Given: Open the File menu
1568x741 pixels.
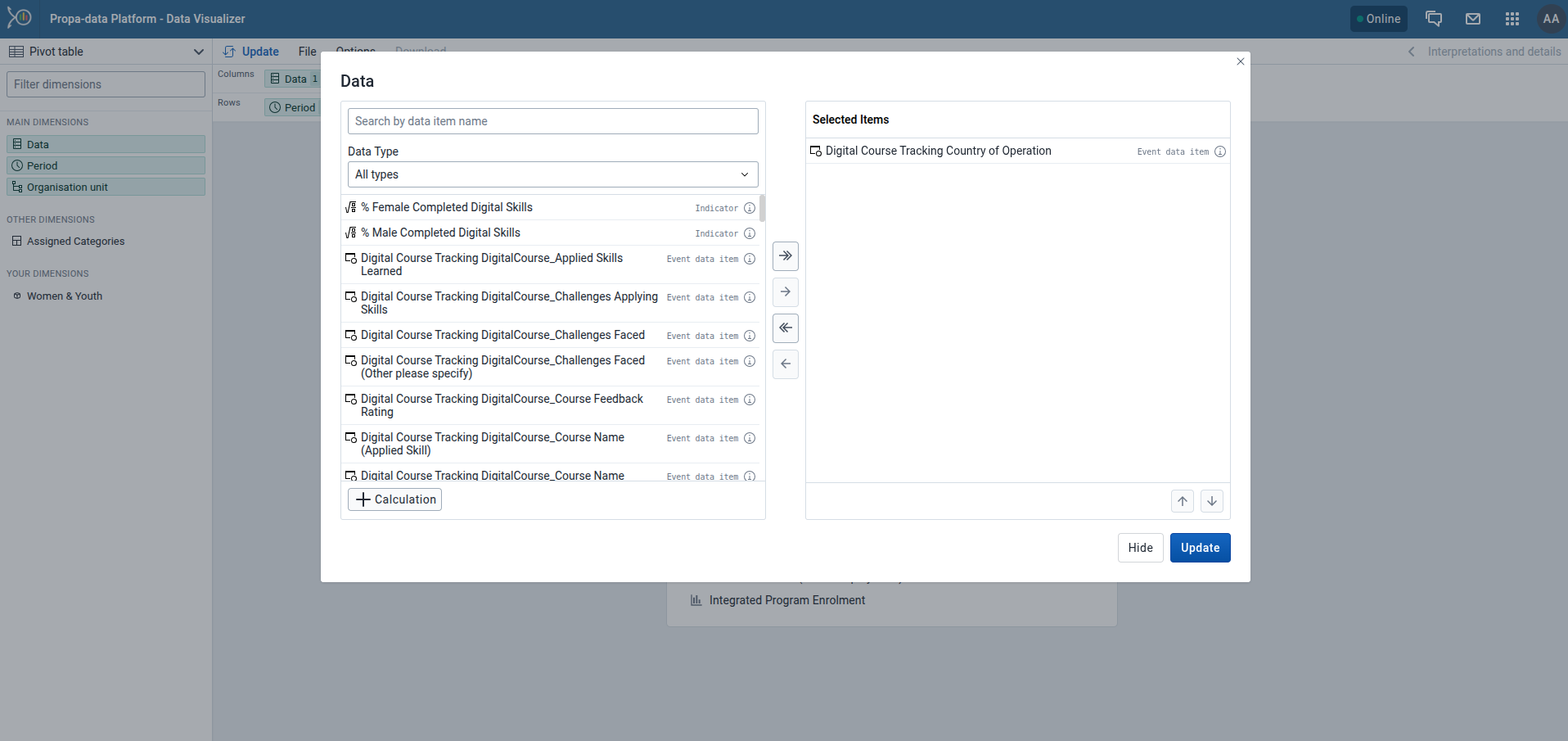Looking at the screenshot, I should (306, 51).
